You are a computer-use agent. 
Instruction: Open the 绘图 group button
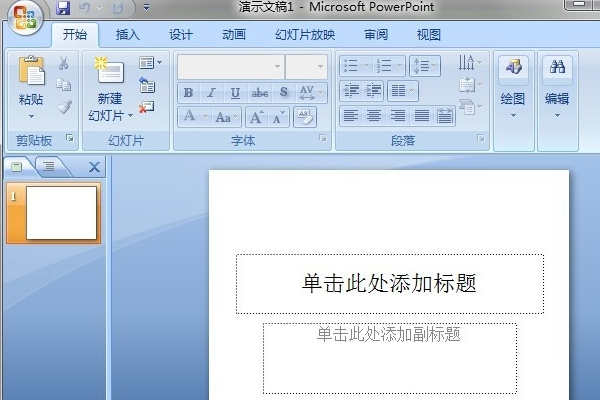[x=513, y=88]
